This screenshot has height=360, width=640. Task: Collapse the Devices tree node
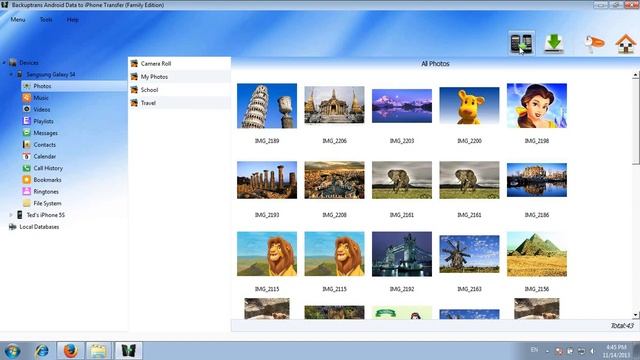(x=4, y=63)
